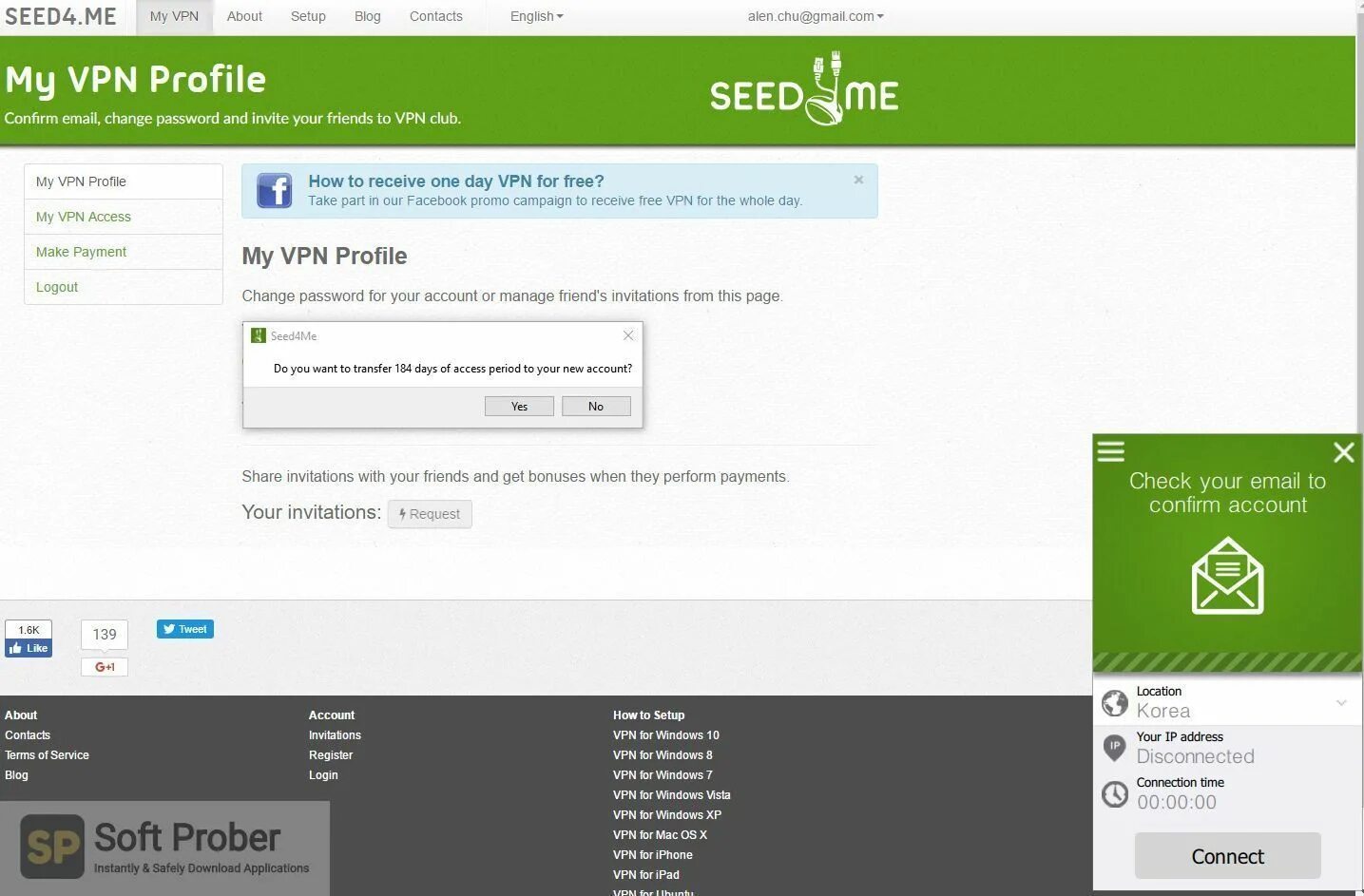Open the VPN widget hamburger menu
The width and height of the screenshot is (1364, 896).
(x=1110, y=451)
